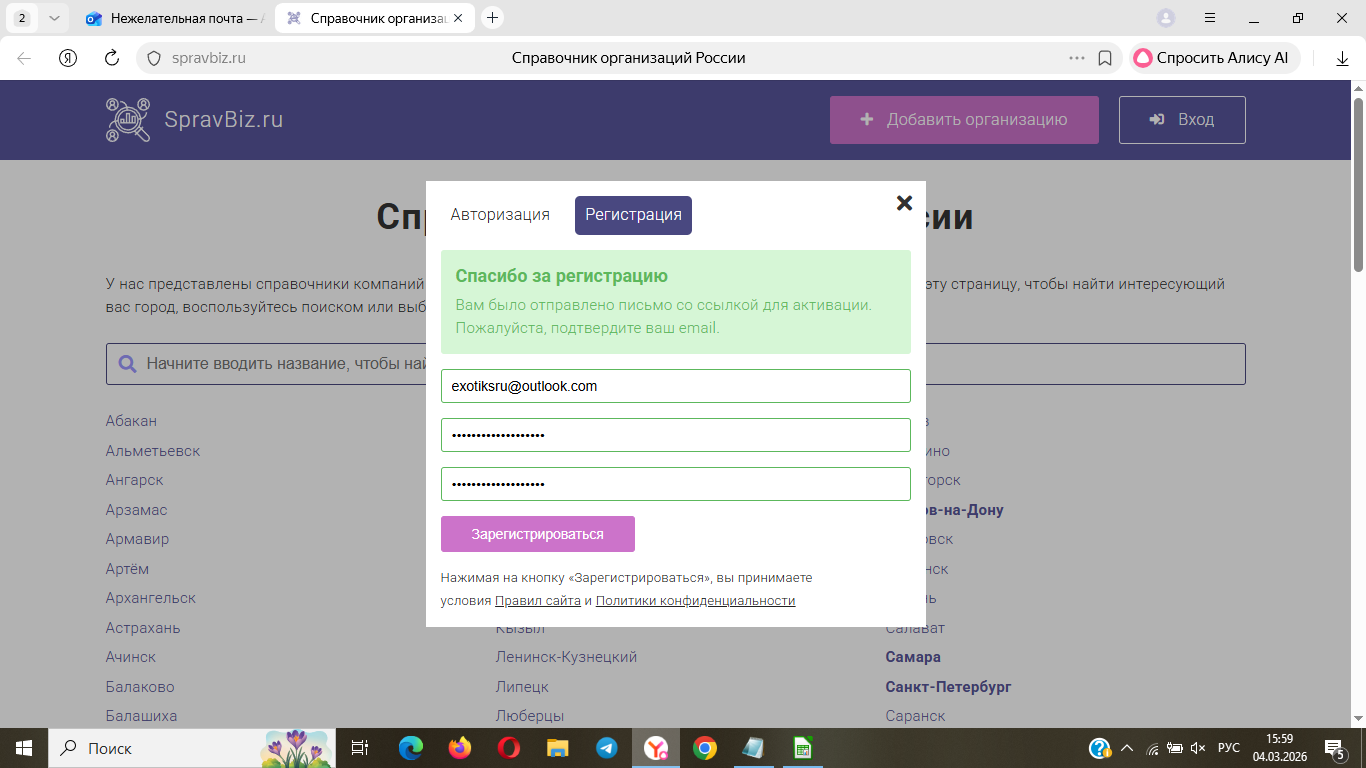Go back with the browser arrow
Screen dimensions: 1366x768
tap(24, 58)
